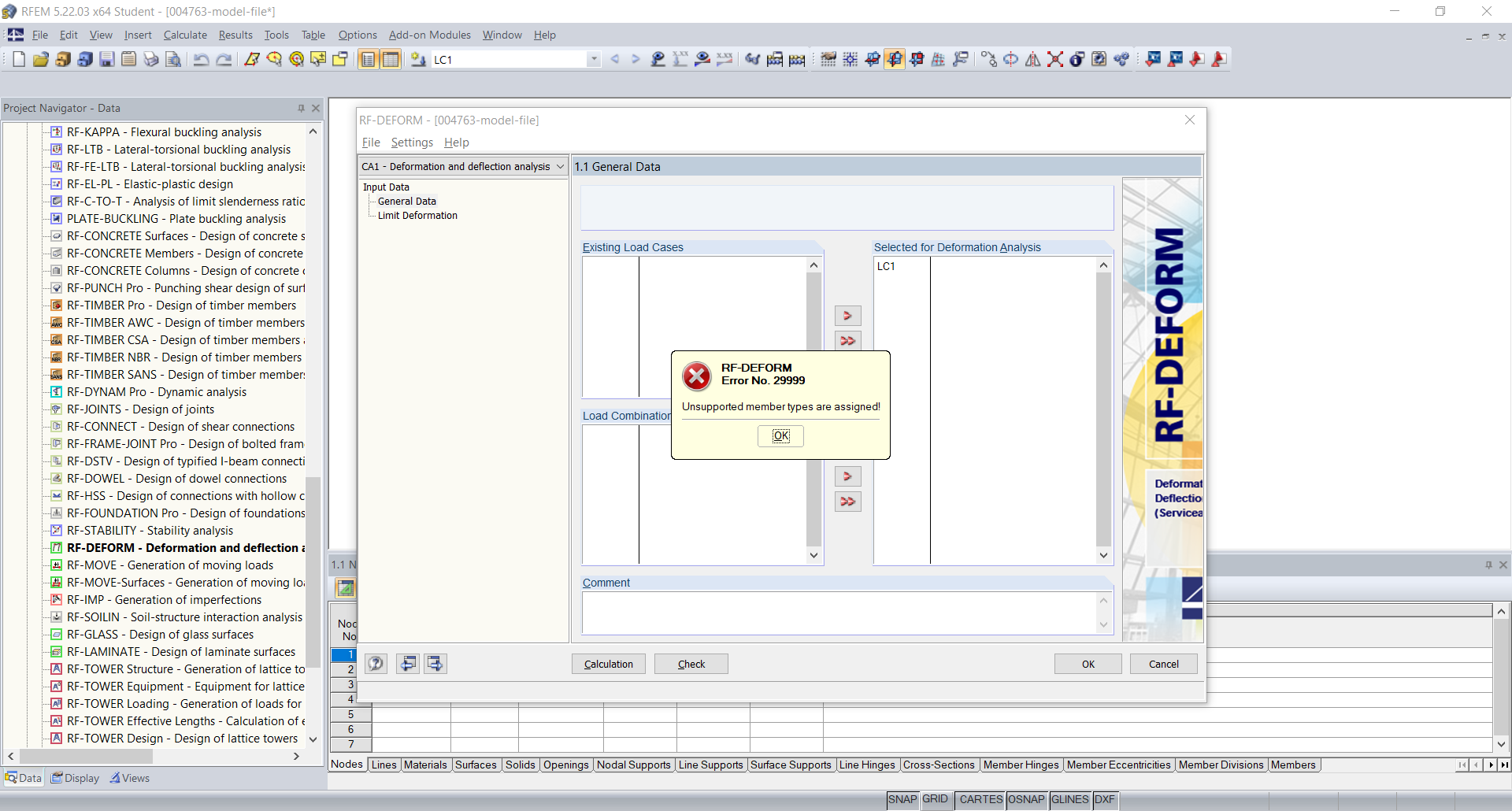
Task: Switch to the Views navigator tab
Action: tap(130, 778)
